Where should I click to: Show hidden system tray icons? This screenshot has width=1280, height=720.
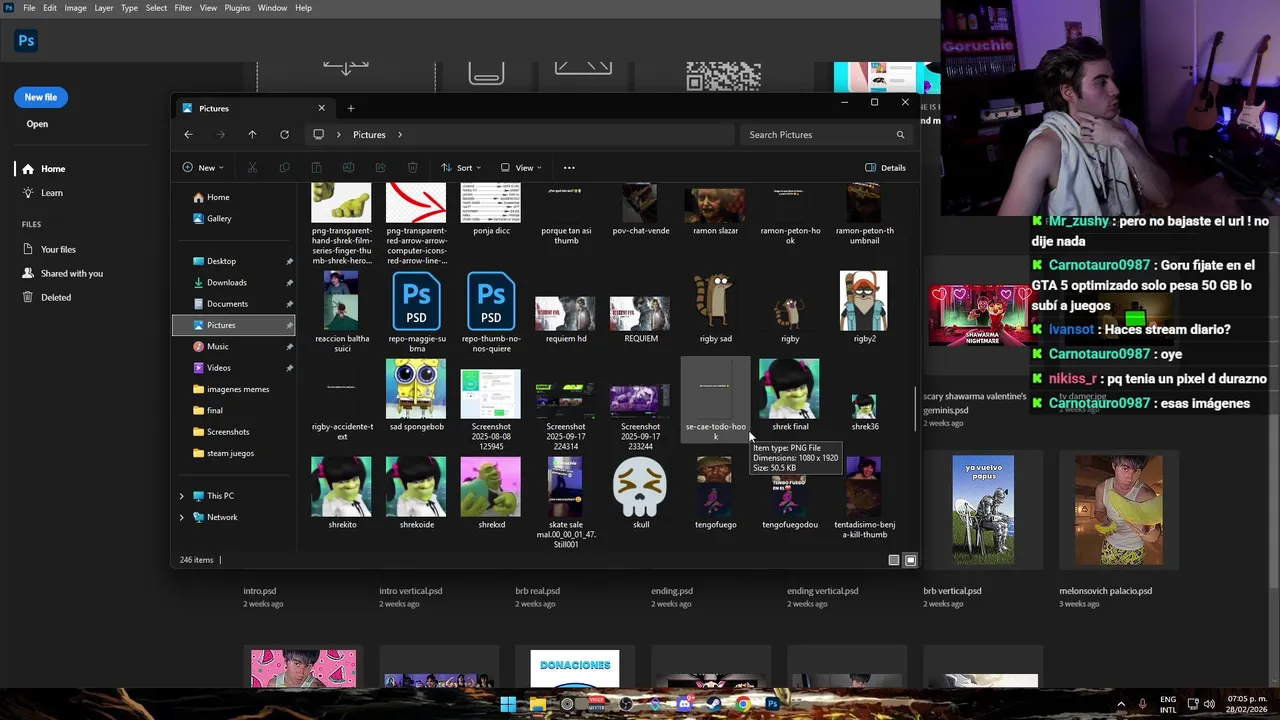click(x=1121, y=704)
